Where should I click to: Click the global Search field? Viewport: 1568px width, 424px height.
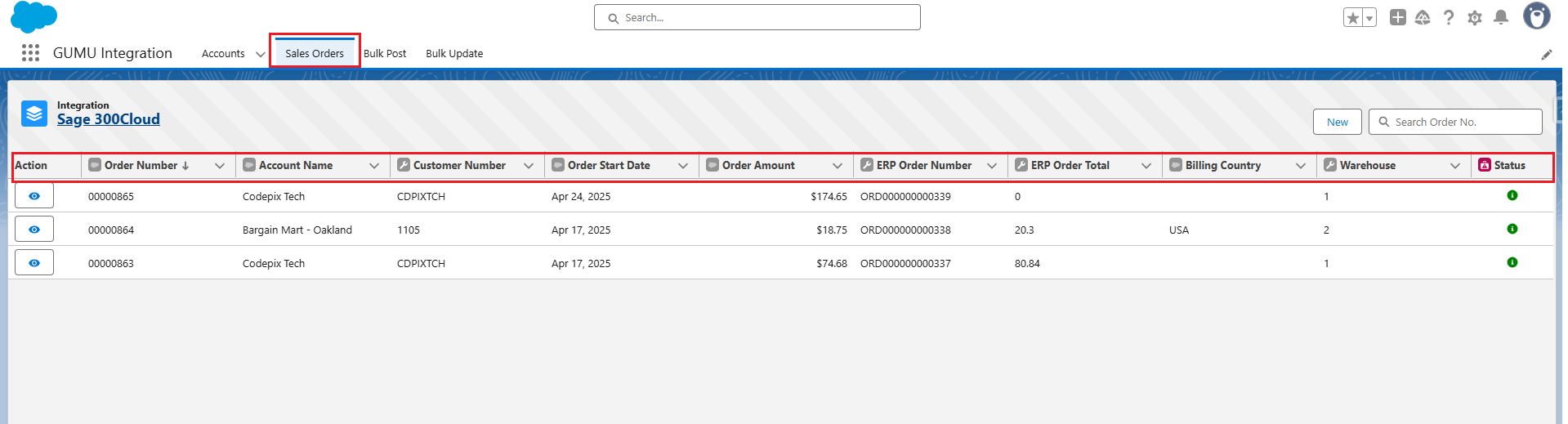click(757, 17)
